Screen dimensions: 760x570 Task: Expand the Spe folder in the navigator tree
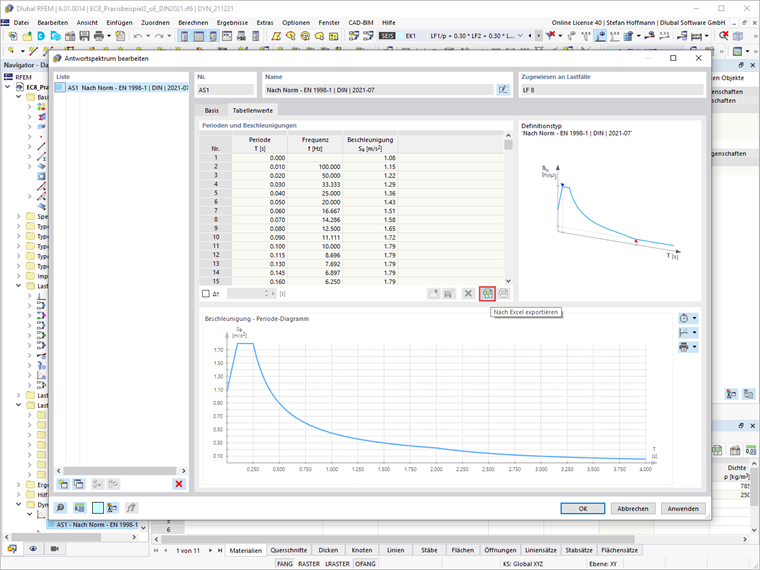point(18,216)
